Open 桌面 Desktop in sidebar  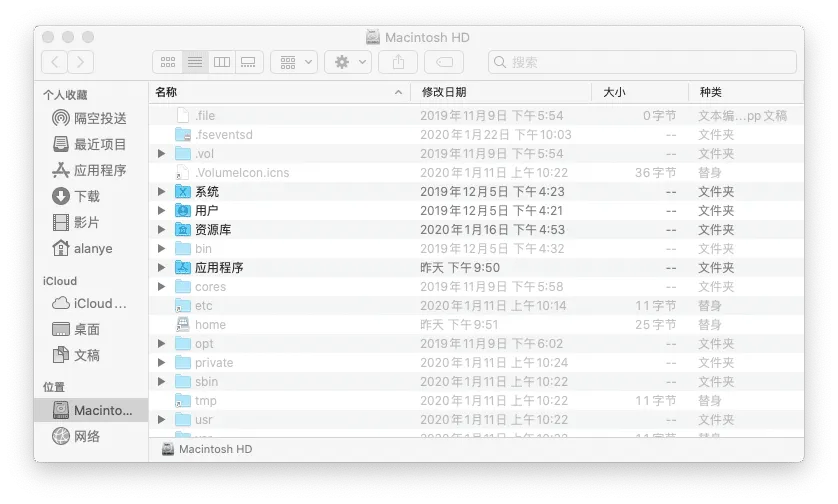[x=76, y=329]
